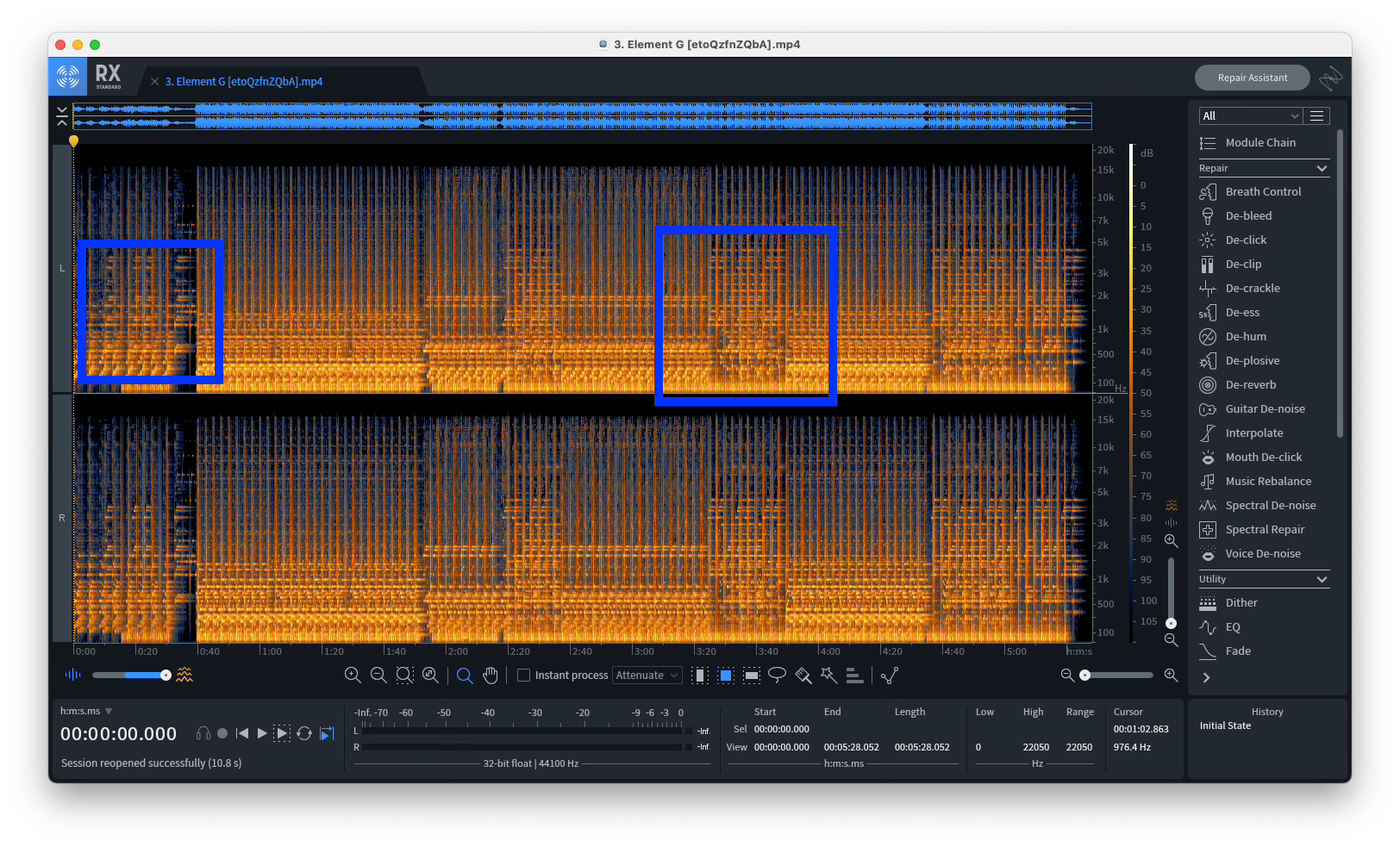Screen dimensions: 1400x847
Task: Click the spectrogram/waveform opacity slider
Action: pos(130,675)
